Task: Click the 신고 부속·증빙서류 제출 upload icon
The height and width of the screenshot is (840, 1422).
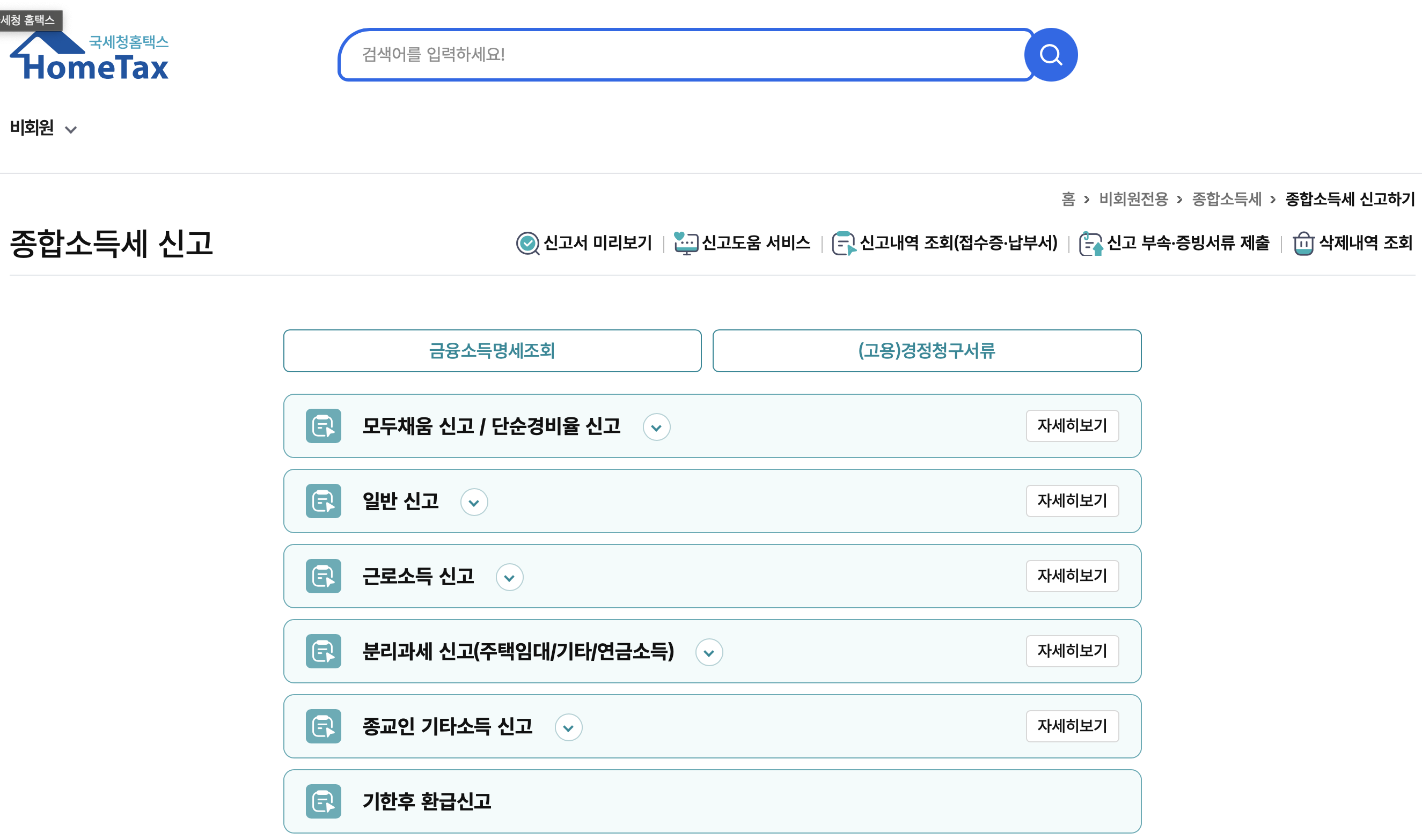Action: [x=1091, y=244]
